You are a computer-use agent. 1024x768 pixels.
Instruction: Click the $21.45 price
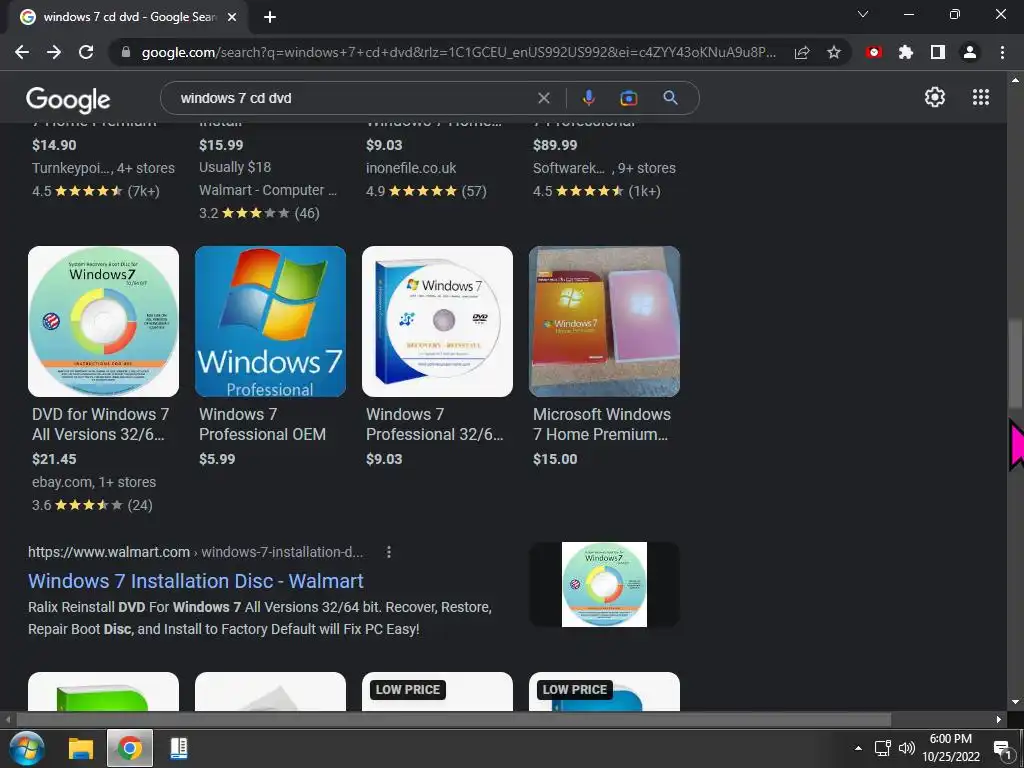click(x=54, y=459)
